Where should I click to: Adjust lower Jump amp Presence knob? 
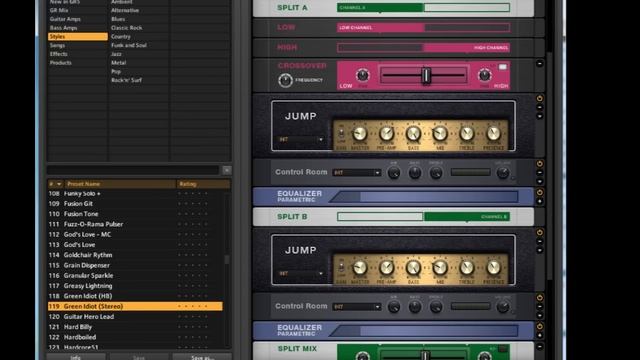click(x=493, y=267)
